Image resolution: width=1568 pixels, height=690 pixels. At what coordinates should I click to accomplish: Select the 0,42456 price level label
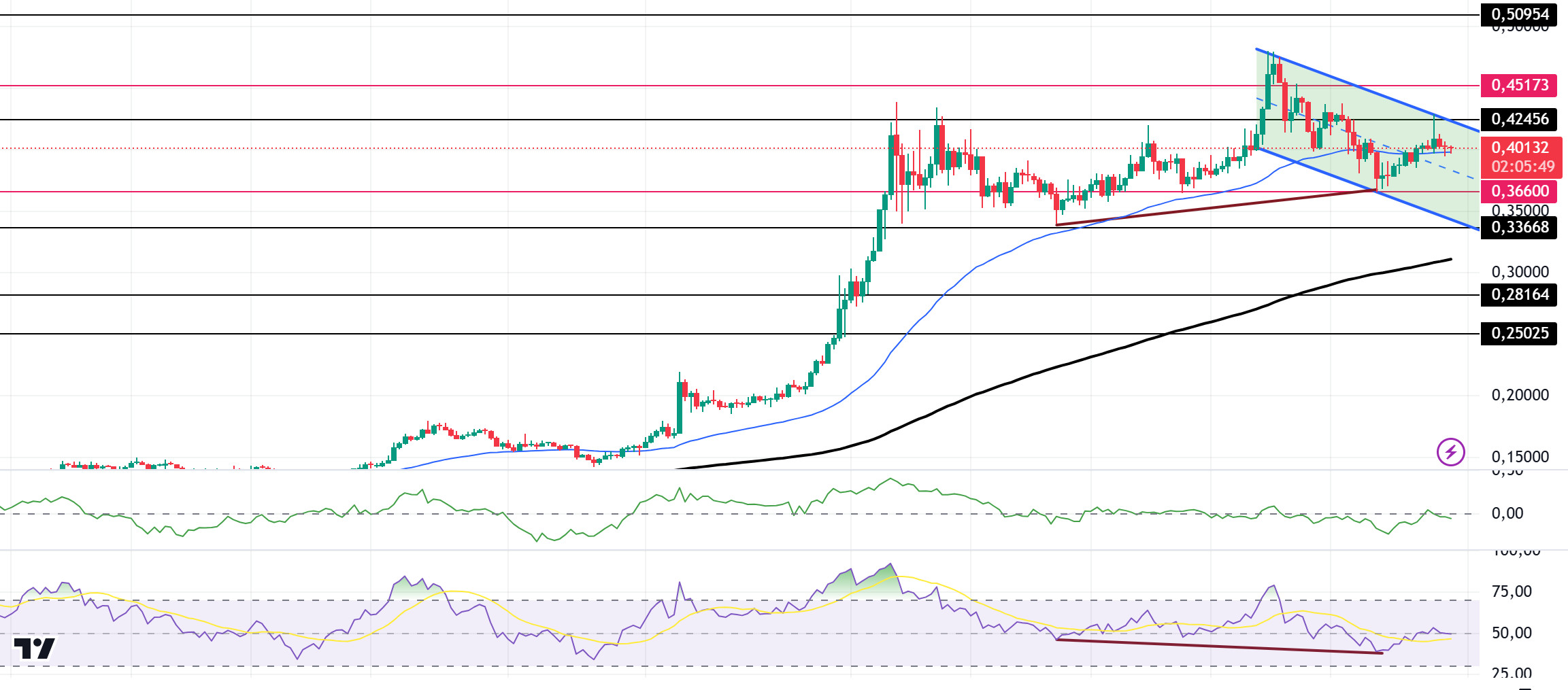click(x=1518, y=119)
